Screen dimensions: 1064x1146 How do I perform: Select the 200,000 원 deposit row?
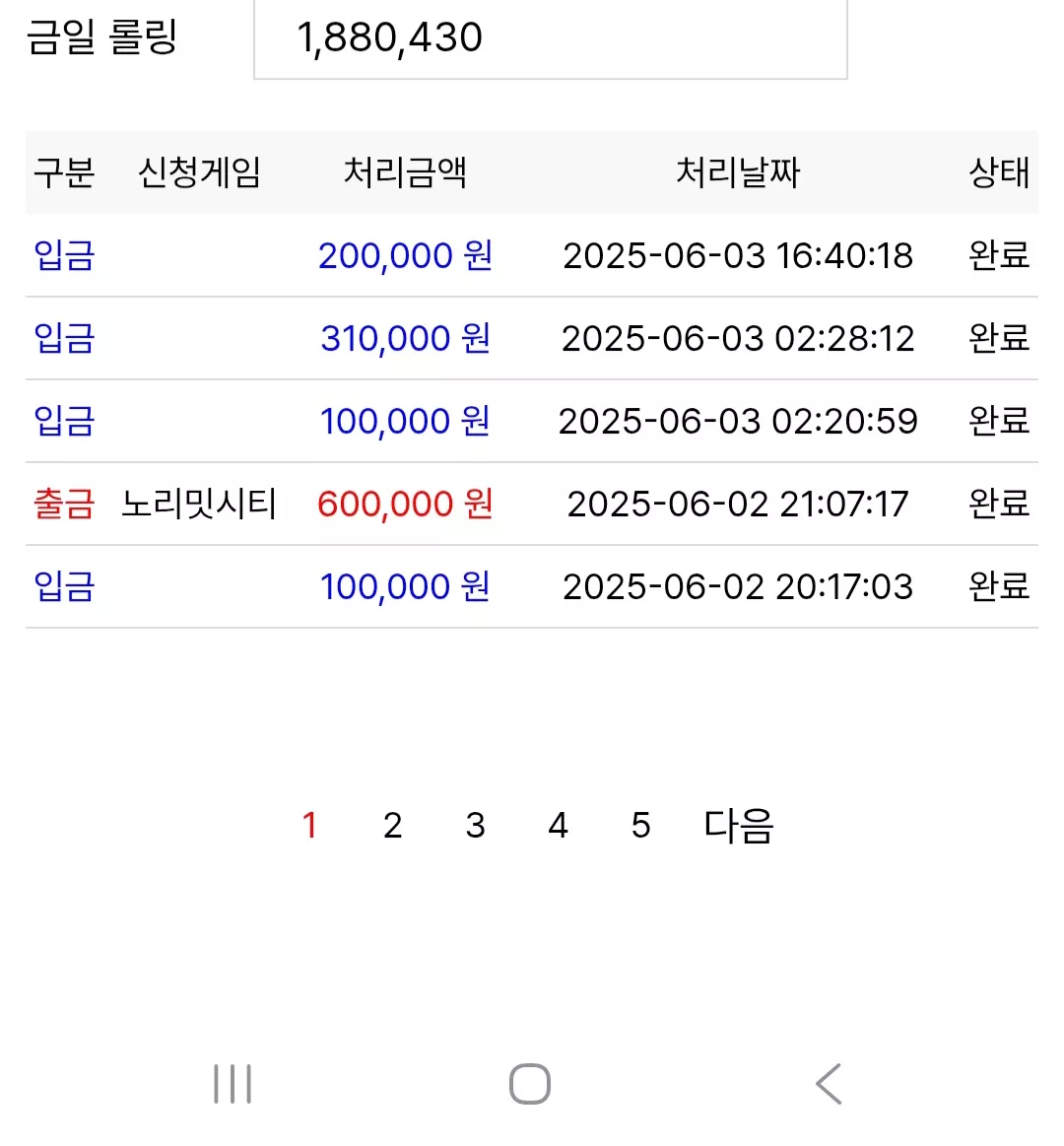click(532, 256)
